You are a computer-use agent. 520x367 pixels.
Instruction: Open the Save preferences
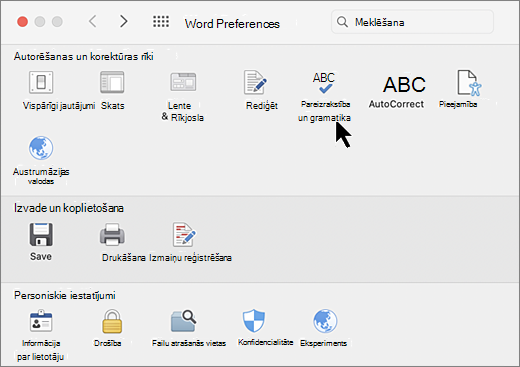[41, 234]
